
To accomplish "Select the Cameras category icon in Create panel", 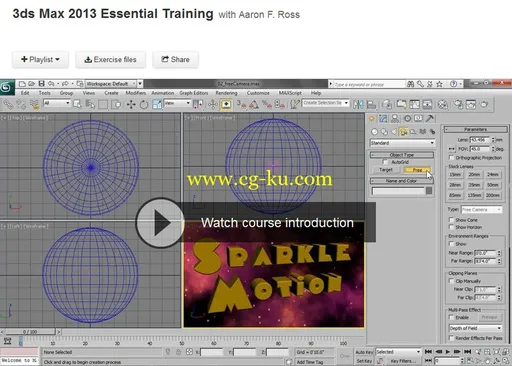I will 403,132.
